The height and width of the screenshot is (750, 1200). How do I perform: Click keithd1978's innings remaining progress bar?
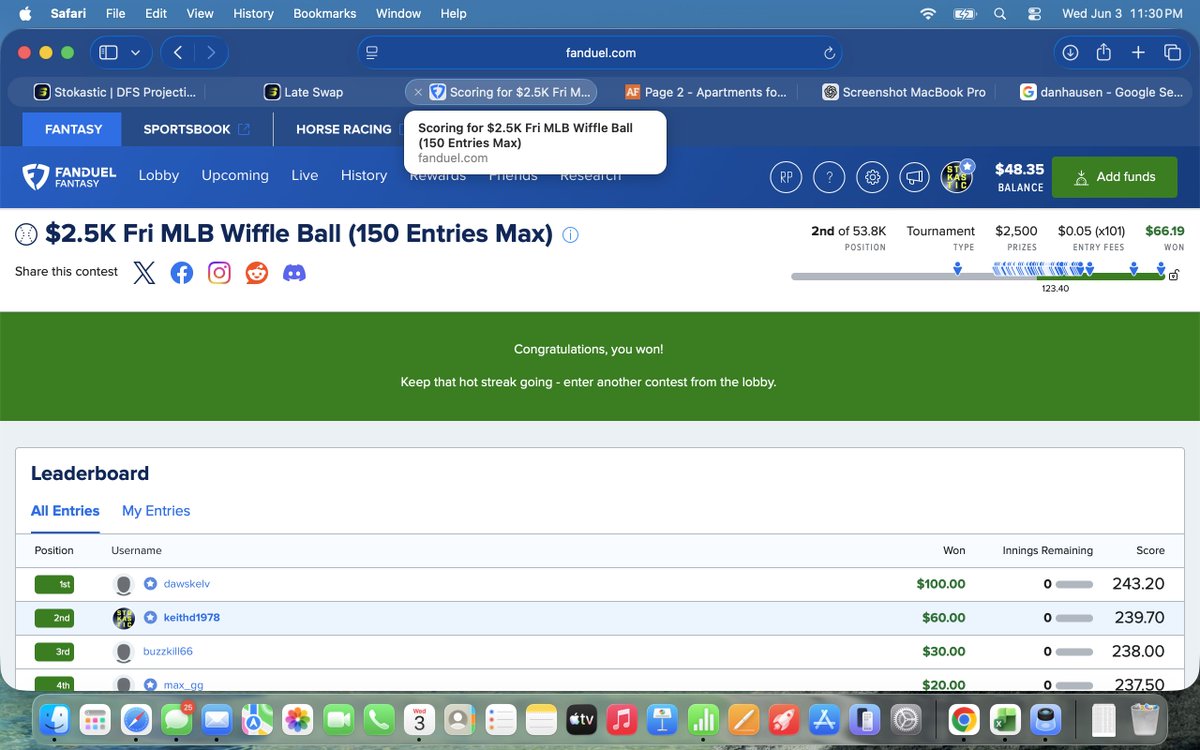1074,618
